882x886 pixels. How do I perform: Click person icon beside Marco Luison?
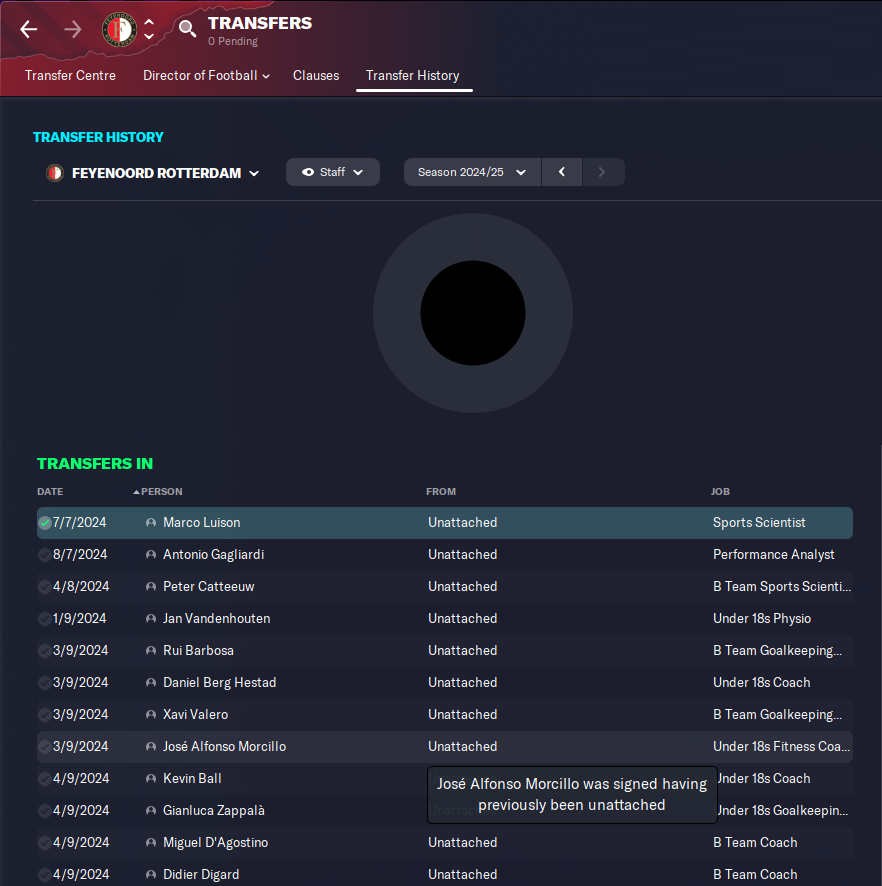pos(151,523)
